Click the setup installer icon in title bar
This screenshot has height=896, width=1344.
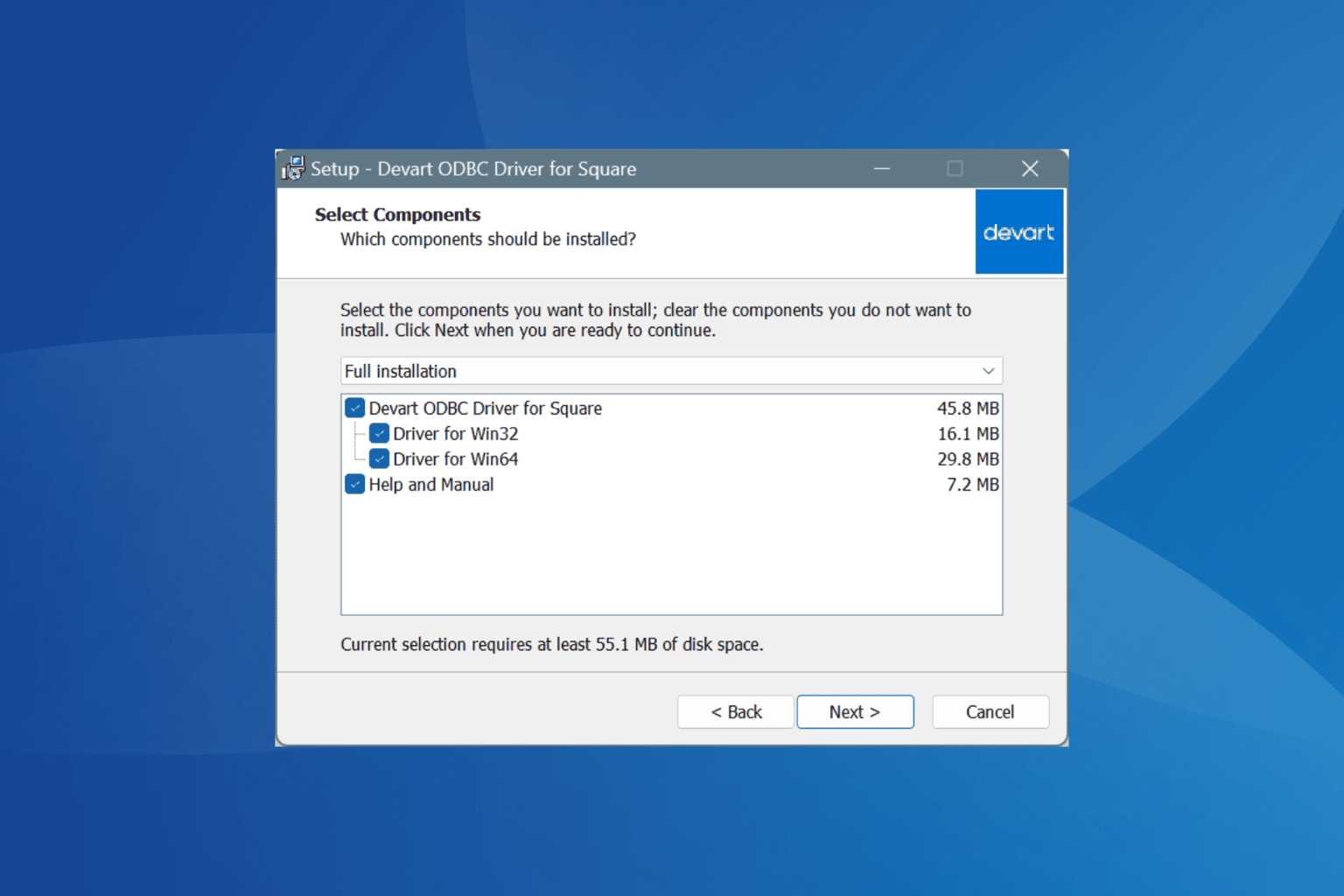pyautogui.click(x=293, y=168)
